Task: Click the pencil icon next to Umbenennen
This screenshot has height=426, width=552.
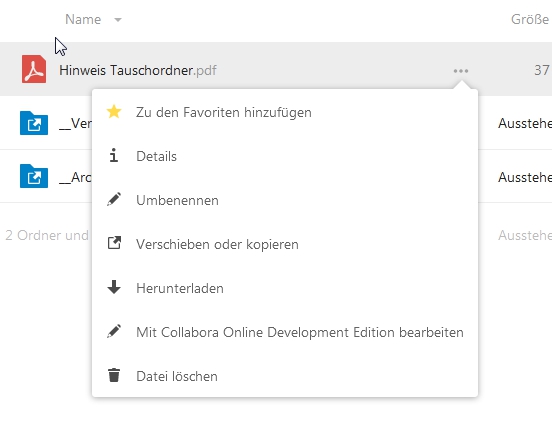Action: (x=114, y=199)
